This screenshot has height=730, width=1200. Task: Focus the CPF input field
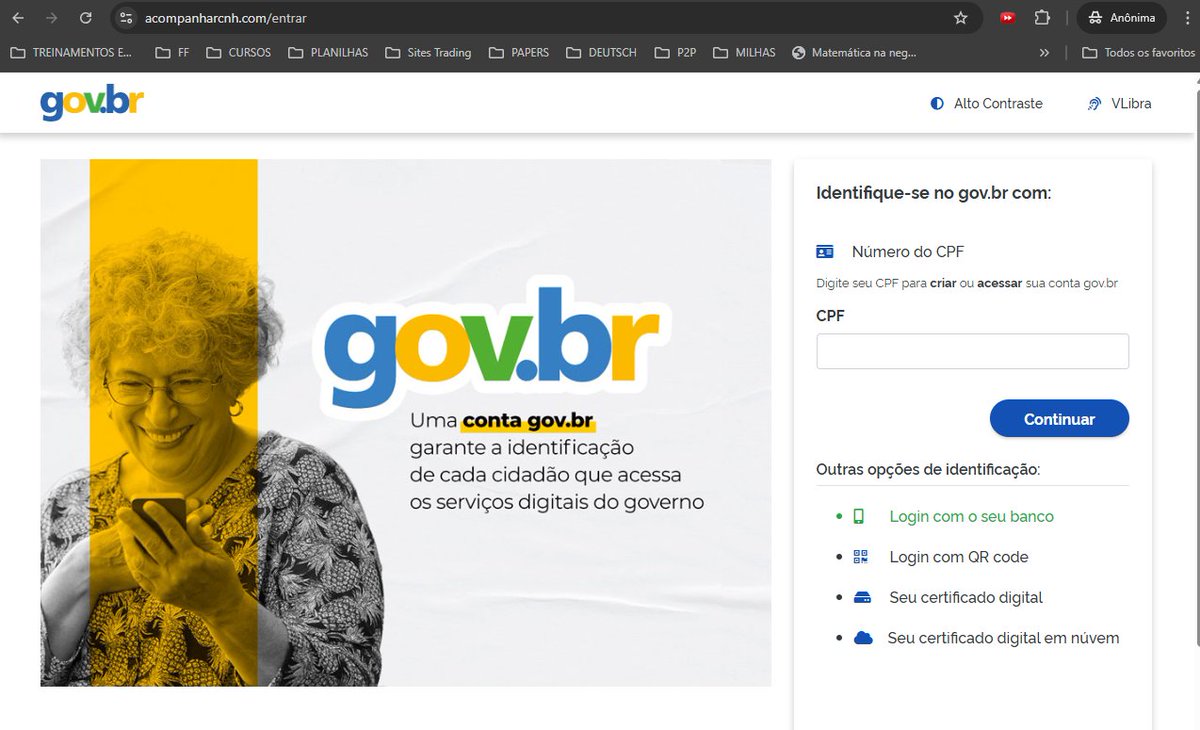pyautogui.click(x=972, y=351)
